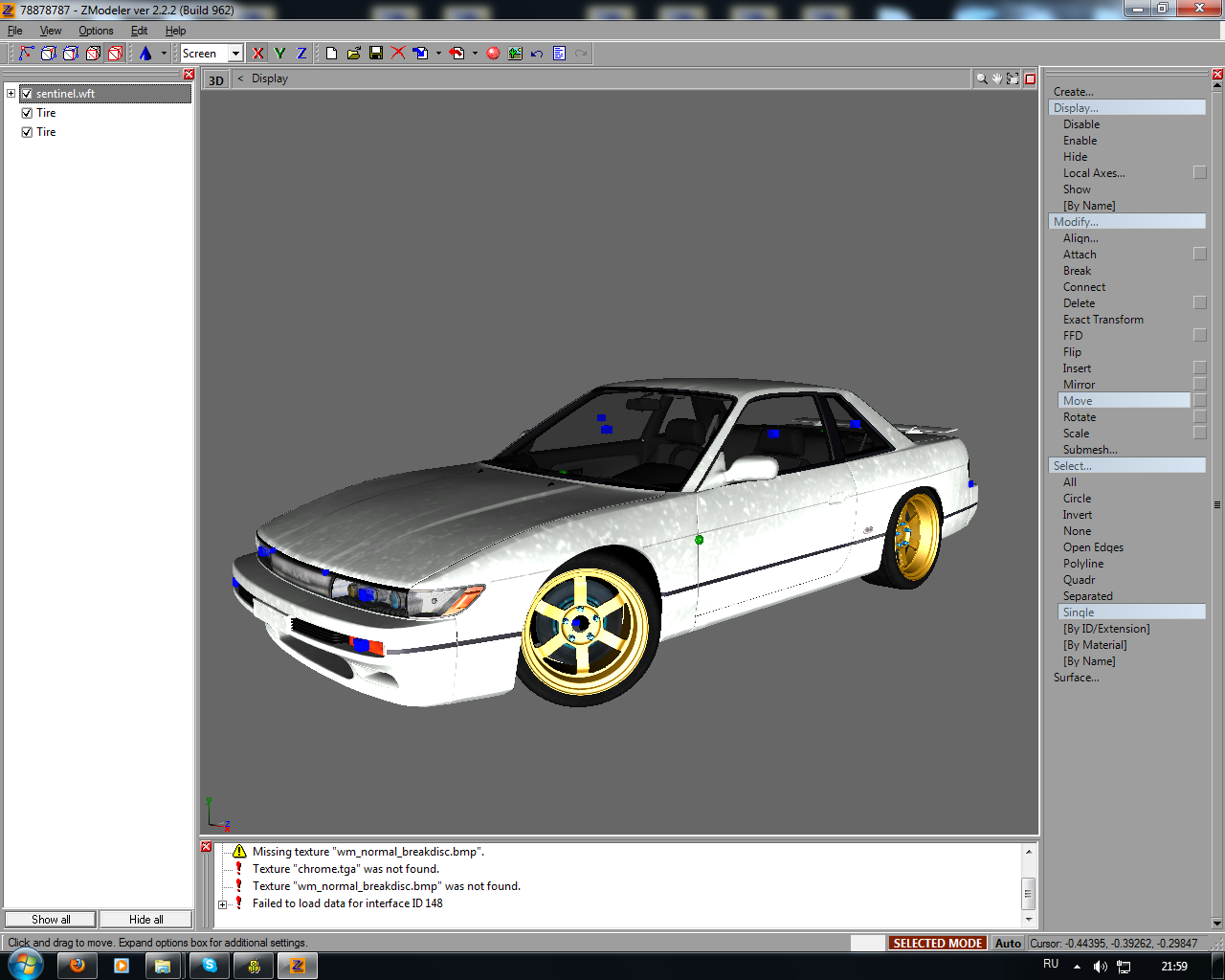1225x980 pixels.
Task: Open the import icon dropdown arrow
Action: (438, 54)
